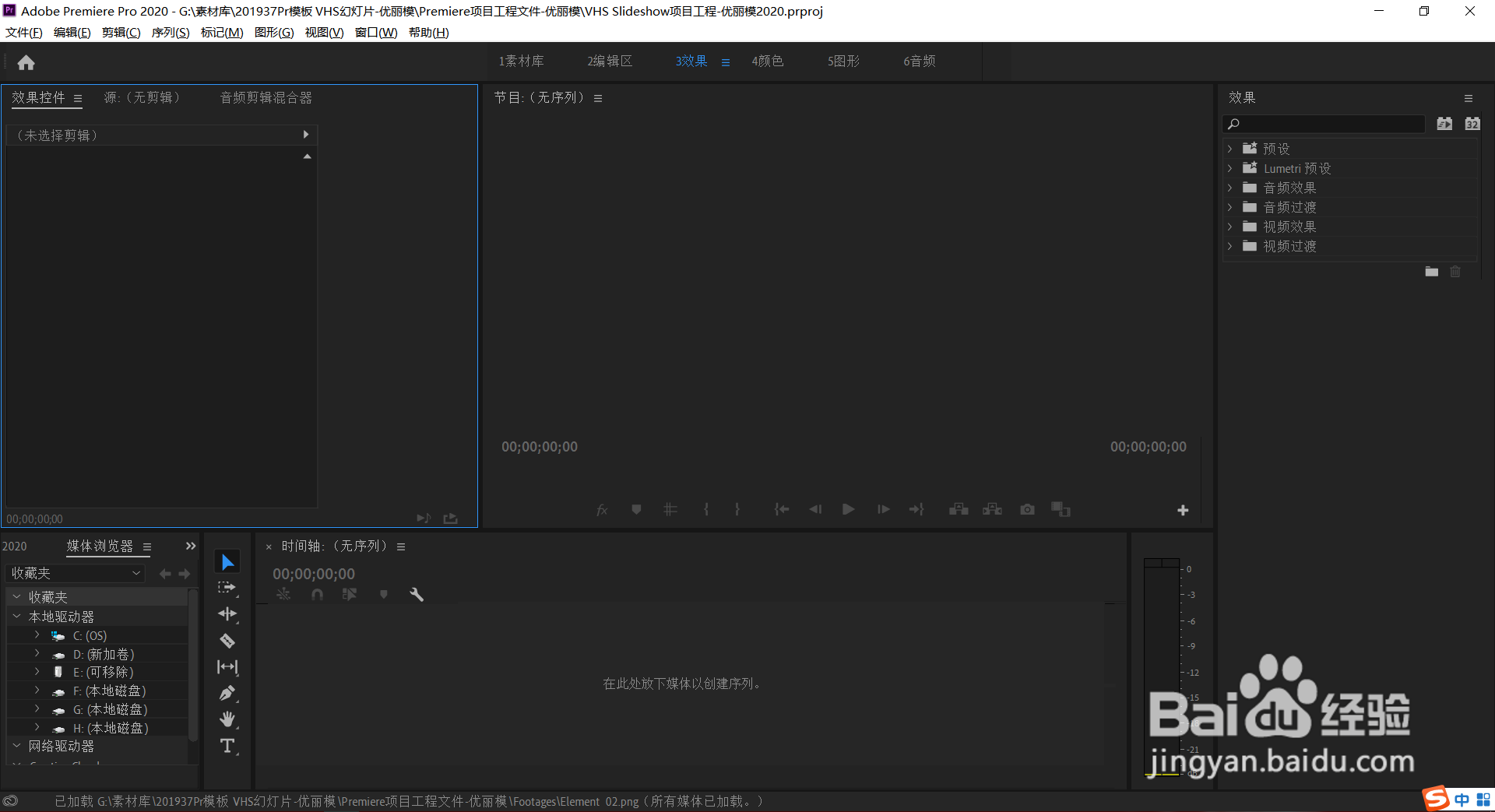Expand the 视频效果 folder
Screen dimensions: 1495x812
point(1229,227)
